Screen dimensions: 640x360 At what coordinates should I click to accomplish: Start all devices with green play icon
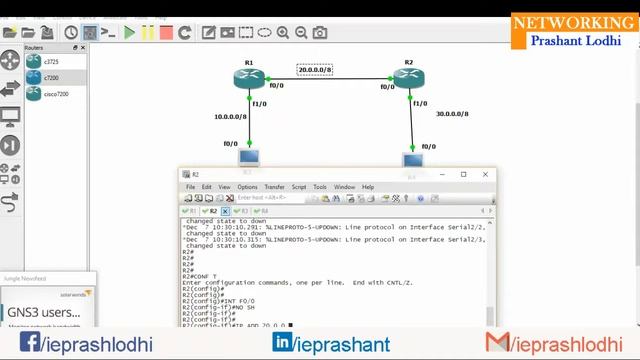pos(129,33)
